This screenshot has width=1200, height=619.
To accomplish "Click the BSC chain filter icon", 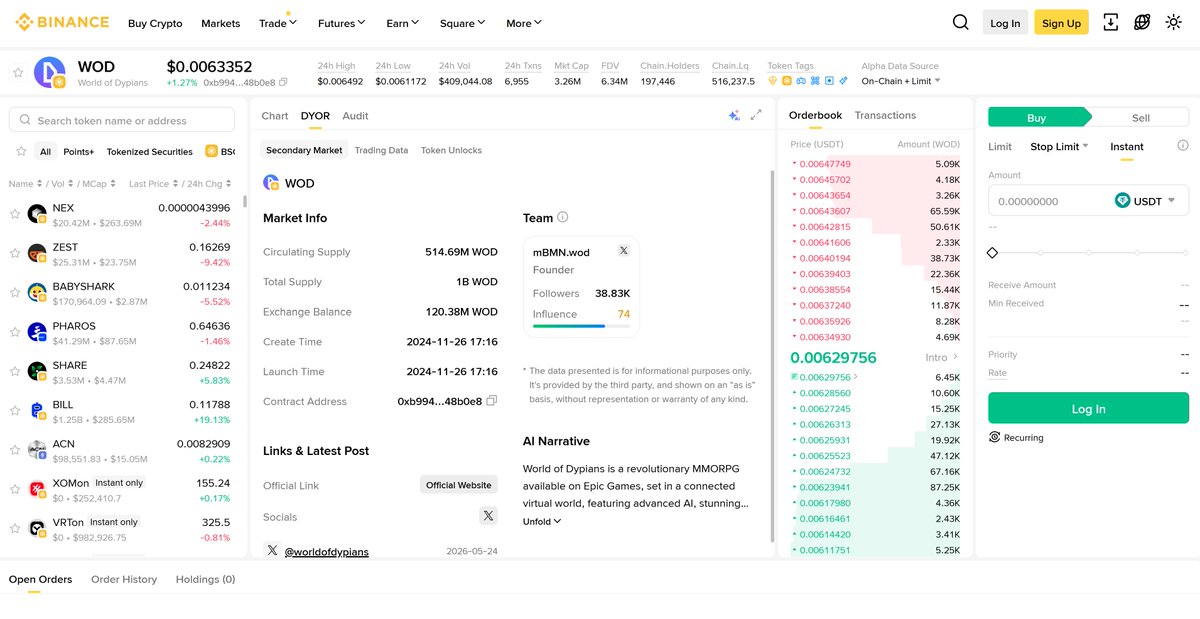I will tap(212, 151).
